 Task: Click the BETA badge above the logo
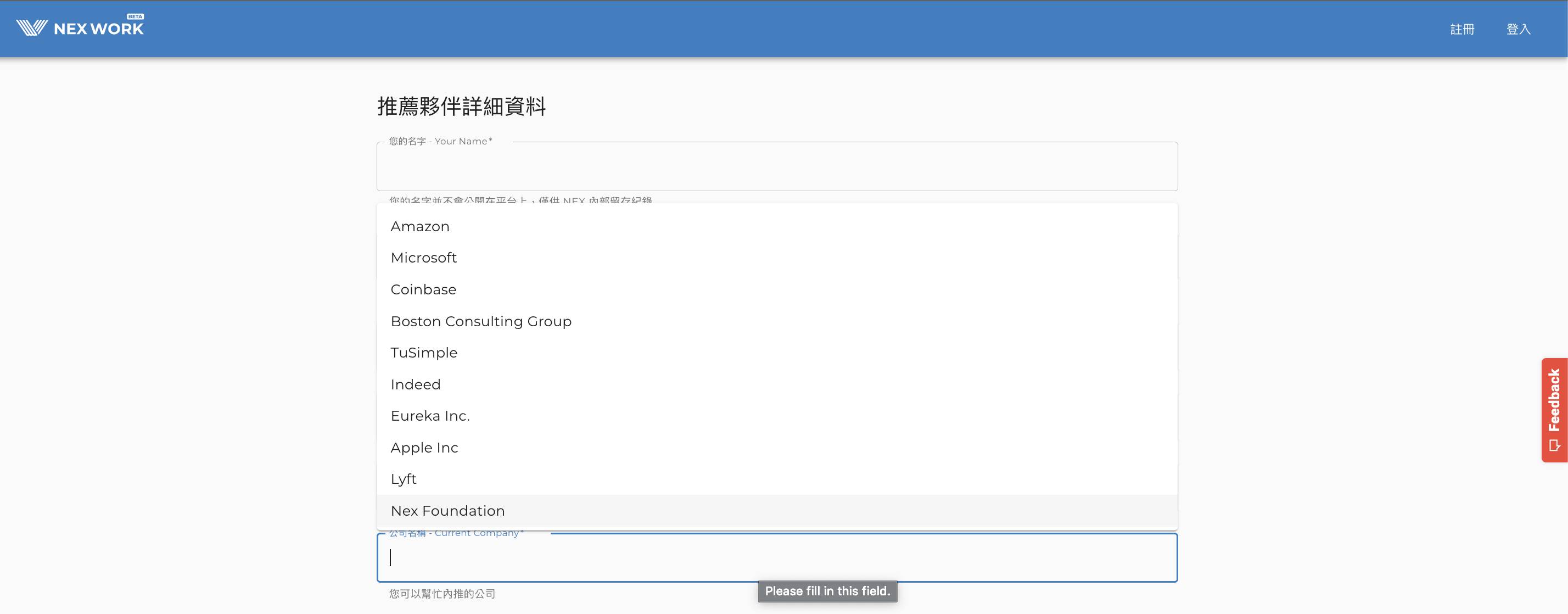pos(135,16)
